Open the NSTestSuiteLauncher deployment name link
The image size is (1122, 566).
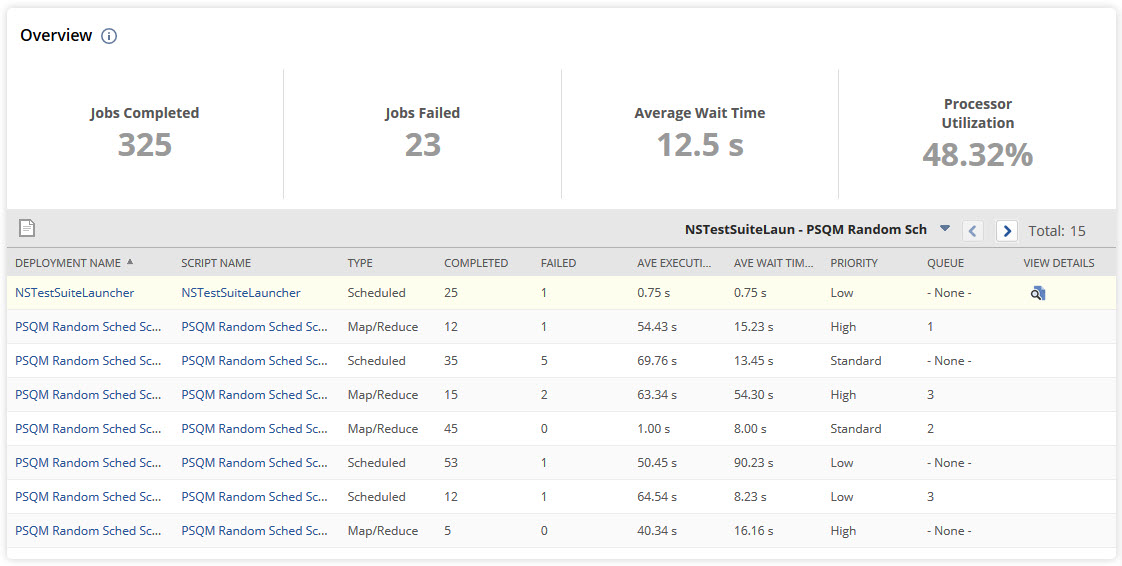(74, 293)
